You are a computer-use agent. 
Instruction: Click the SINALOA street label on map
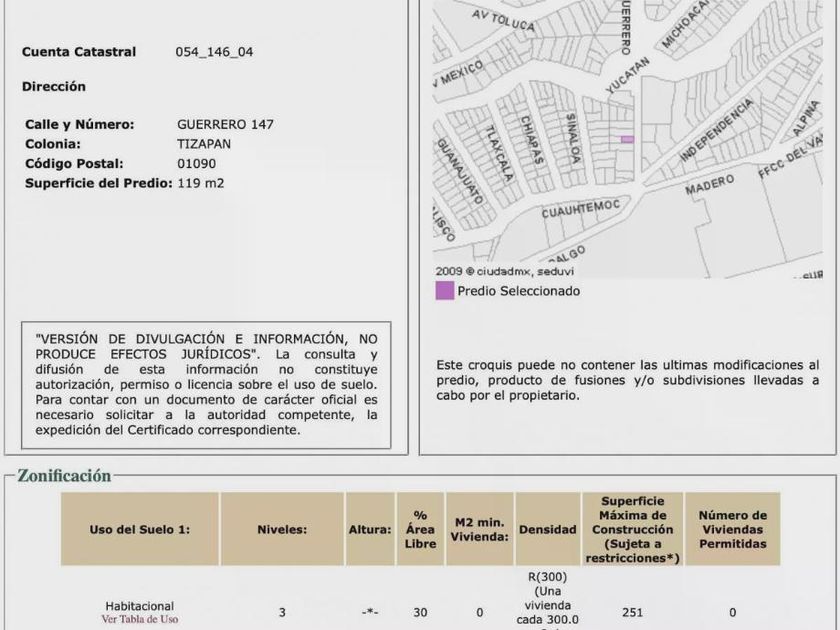(x=573, y=139)
